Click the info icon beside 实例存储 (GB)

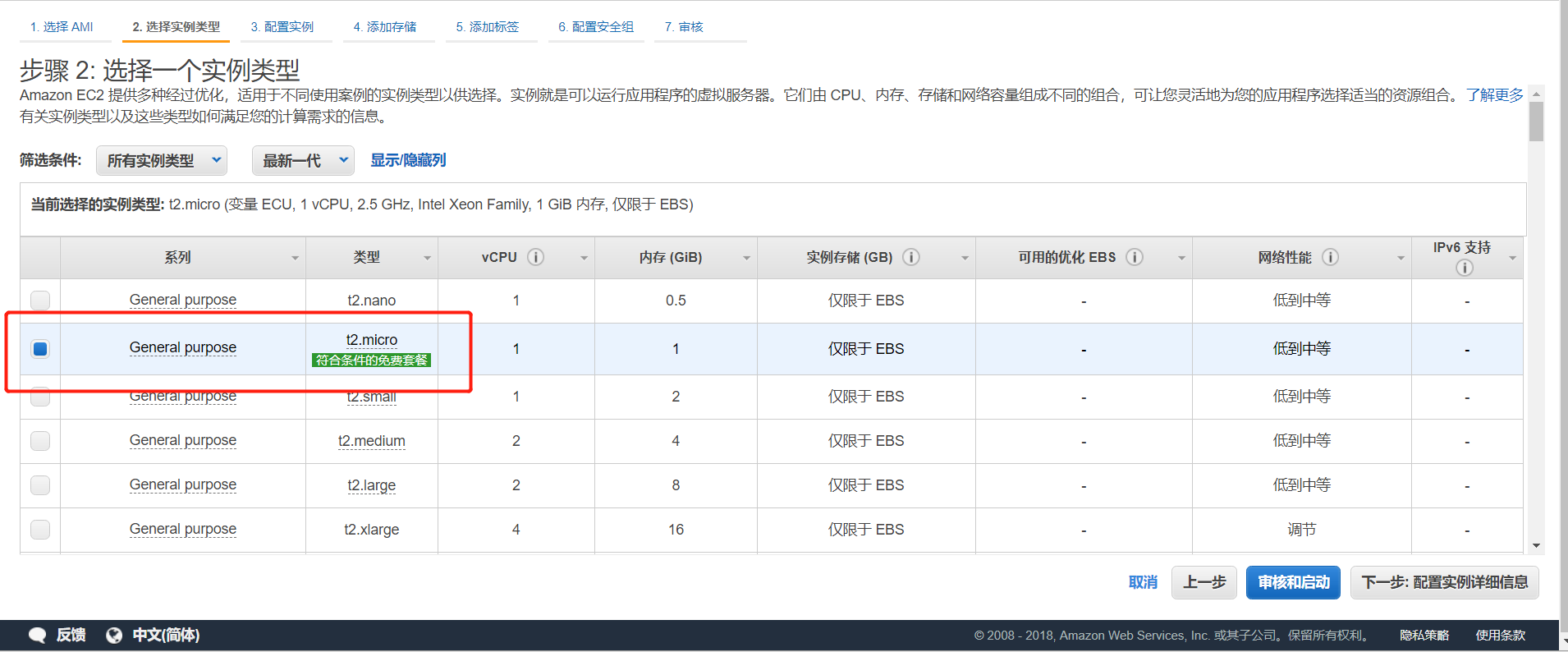coord(910,257)
